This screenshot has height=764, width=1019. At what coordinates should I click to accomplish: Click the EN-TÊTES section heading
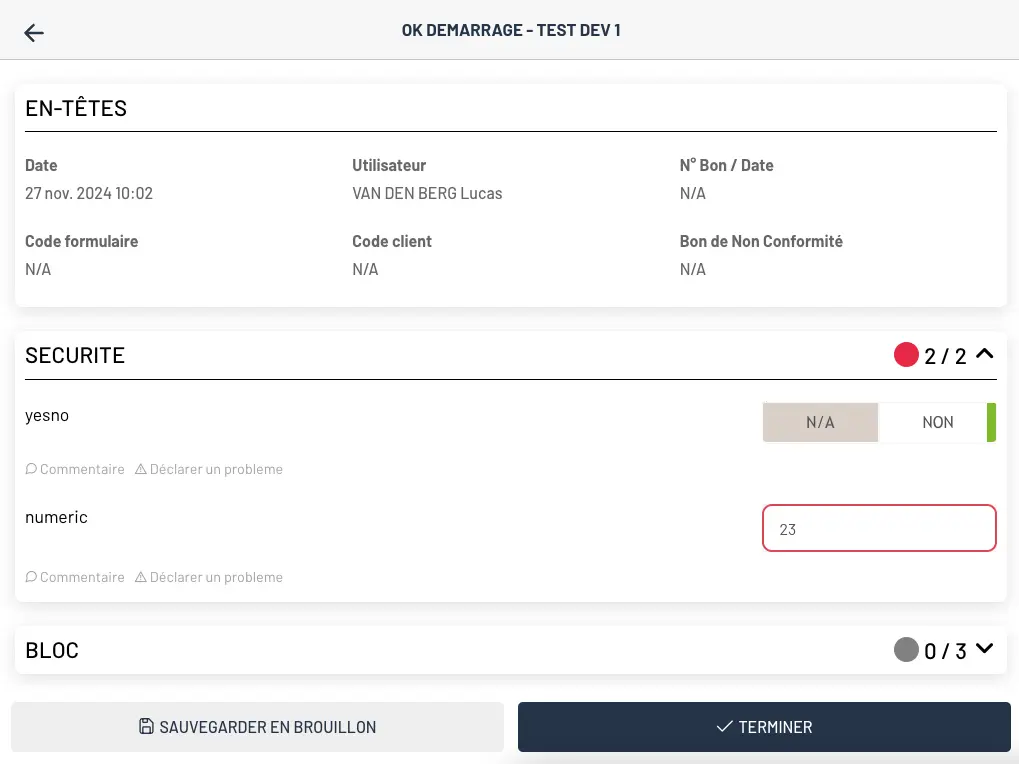click(x=76, y=108)
